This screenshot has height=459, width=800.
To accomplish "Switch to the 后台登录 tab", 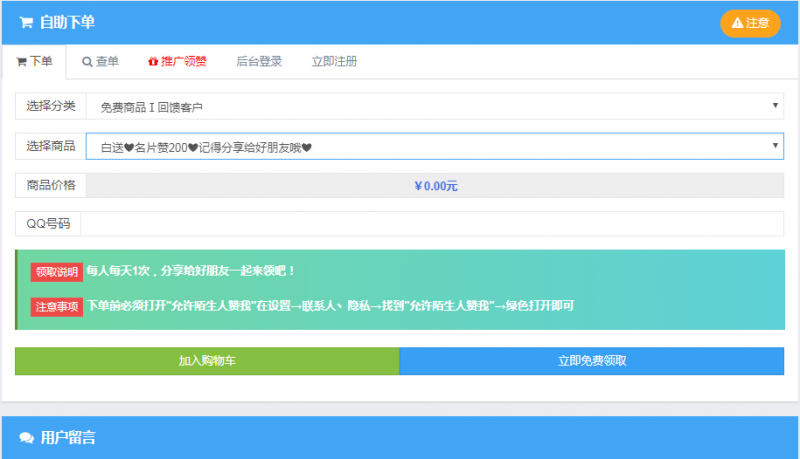I will tap(259, 62).
